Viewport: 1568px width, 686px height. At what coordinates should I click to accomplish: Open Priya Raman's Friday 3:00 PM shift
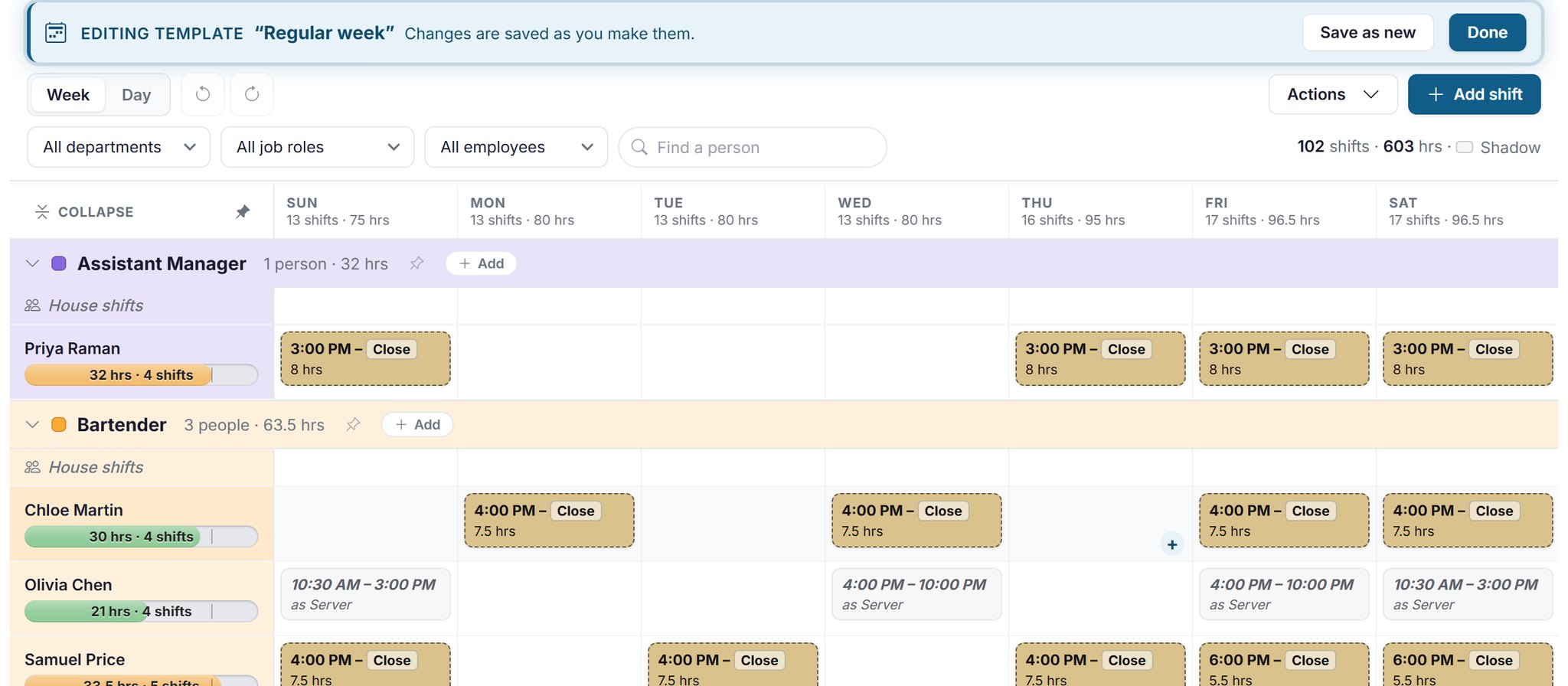[x=1284, y=358]
